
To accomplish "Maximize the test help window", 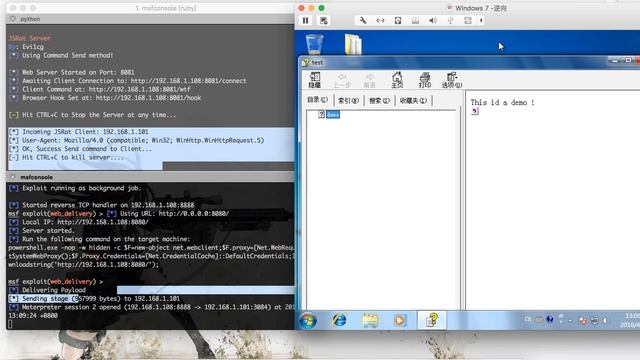I will 628,60.
